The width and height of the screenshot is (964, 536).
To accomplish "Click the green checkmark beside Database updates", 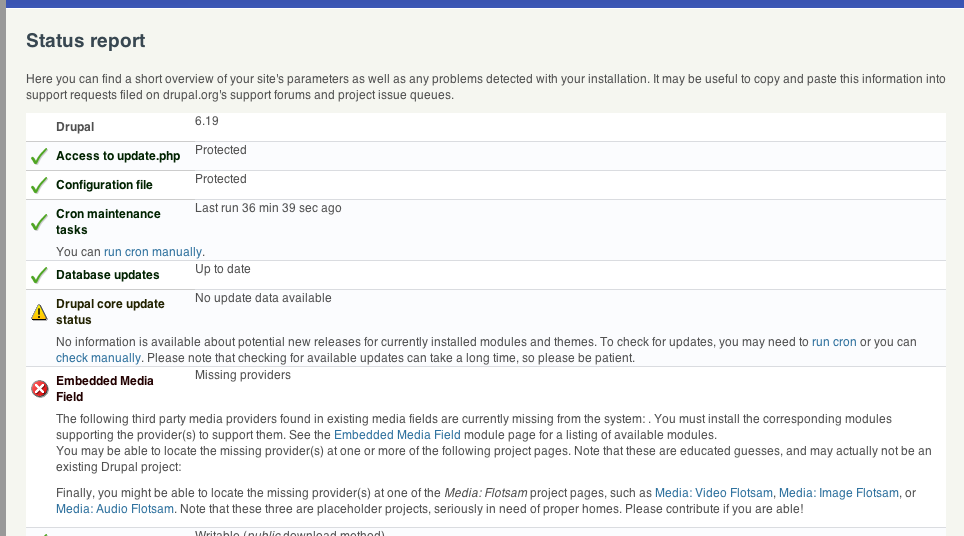I will (x=39, y=275).
